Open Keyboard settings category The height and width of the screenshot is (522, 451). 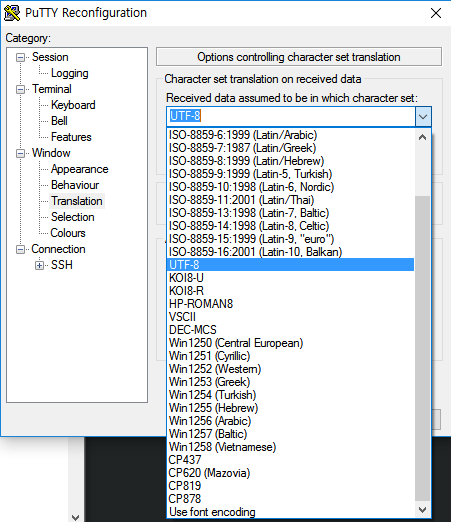point(73,105)
